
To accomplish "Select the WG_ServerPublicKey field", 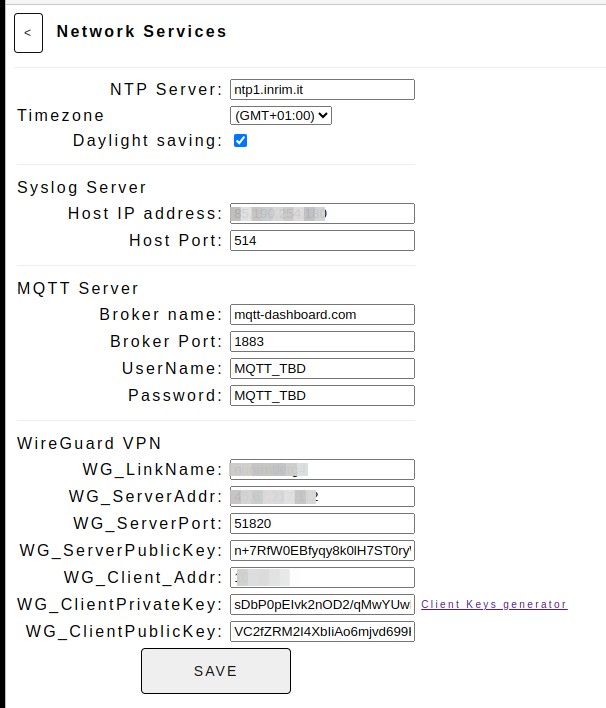I will pyautogui.click(x=322, y=550).
